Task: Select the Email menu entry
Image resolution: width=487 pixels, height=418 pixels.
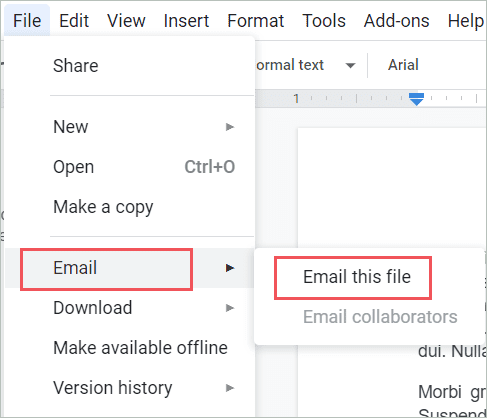Action: click(129, 268)
